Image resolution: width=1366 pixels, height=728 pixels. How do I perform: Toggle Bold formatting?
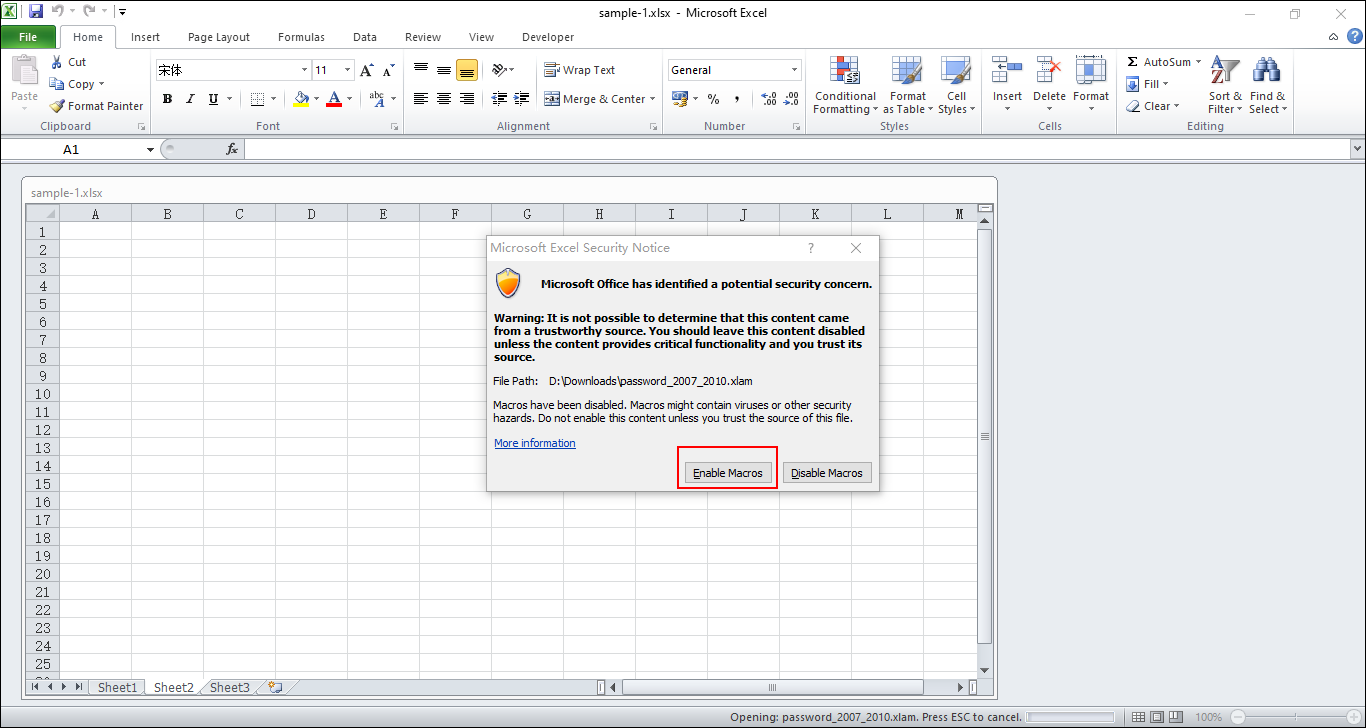click(167, 99)
